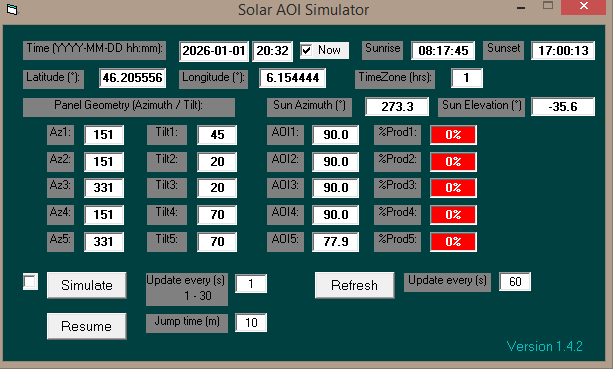Click the Jump time (m) label
Image resolution: width=613 pixels, height=369 pixels.
point(187,323)
